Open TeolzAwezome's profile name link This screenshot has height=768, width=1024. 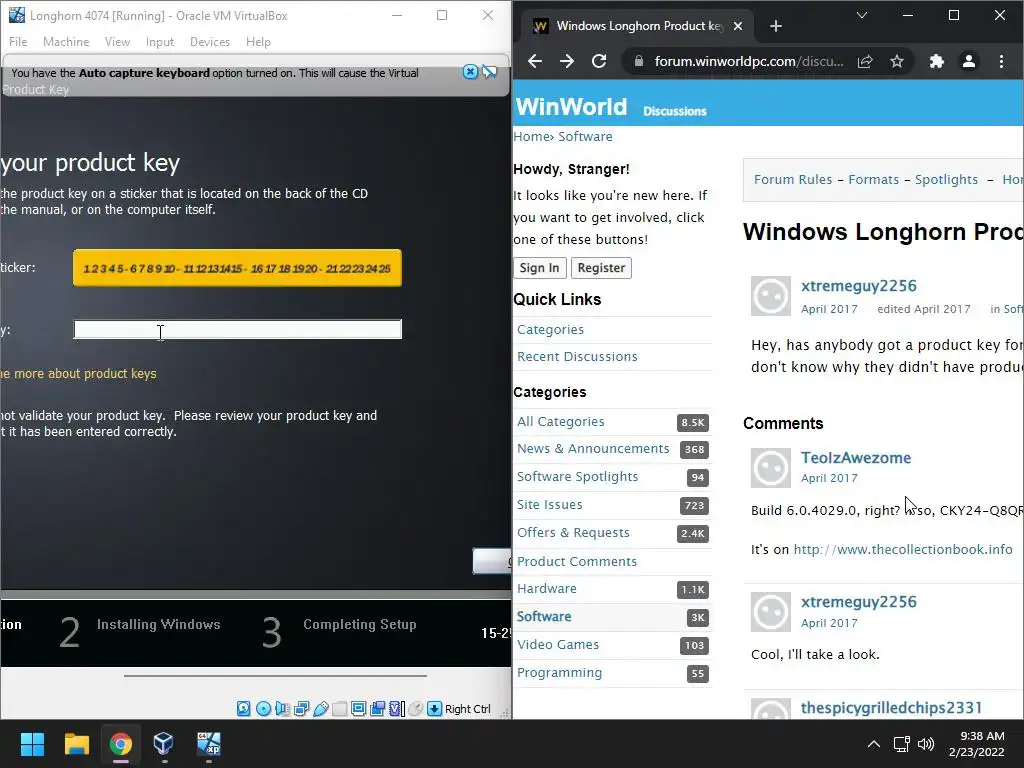[856, 458]
